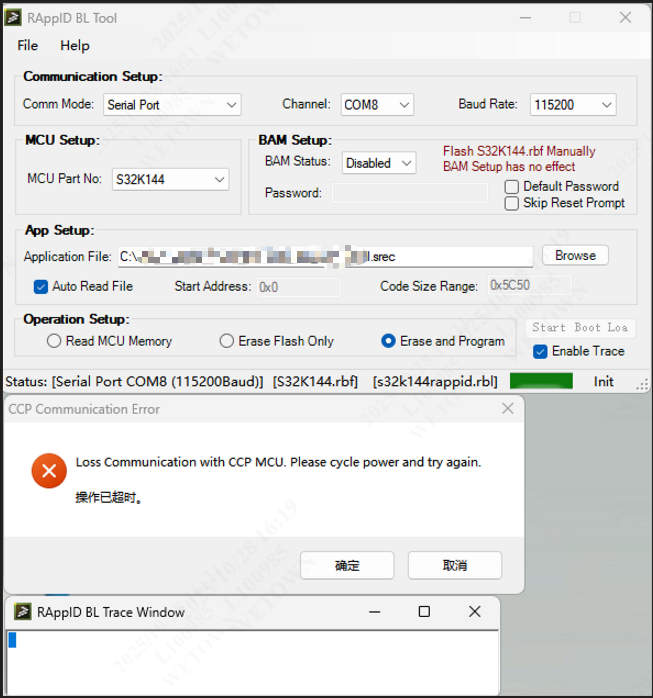Viewport: 653px width, 698px height.
Task: Click the Code Size Range field 0x5C50
Action: click(529, 285)
